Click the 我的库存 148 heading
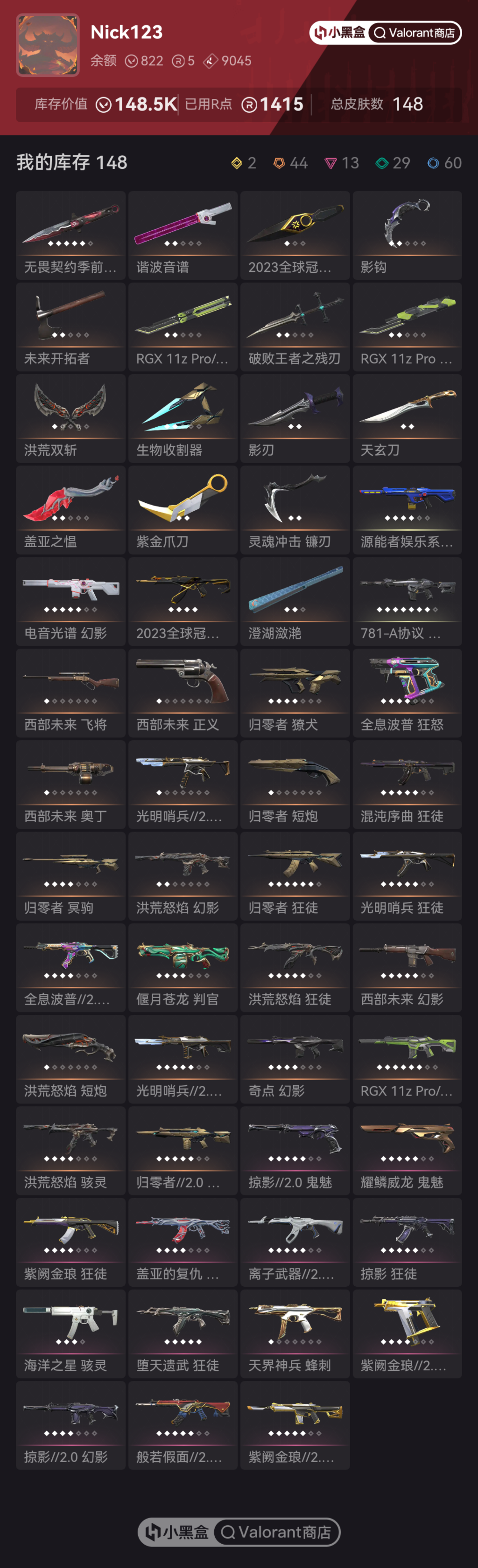The height and width of the screenshot is (1568, 478). (72, 162)
